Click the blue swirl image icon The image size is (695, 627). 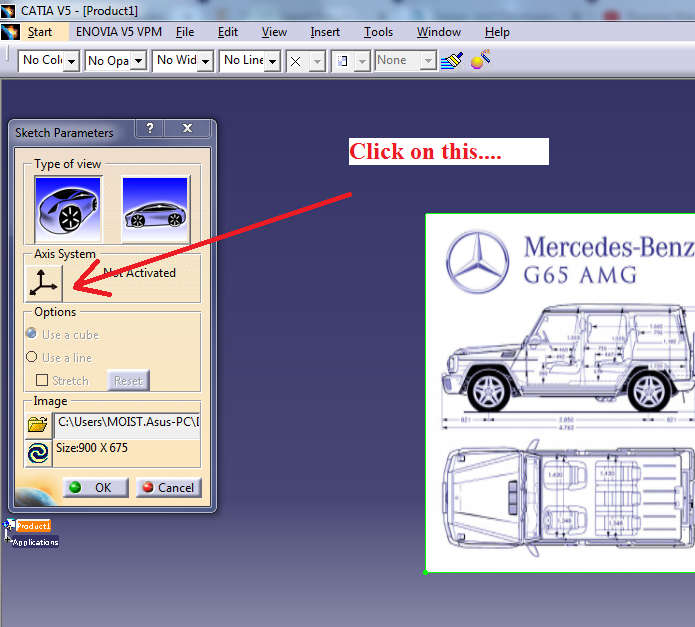[x=38, y=453]
